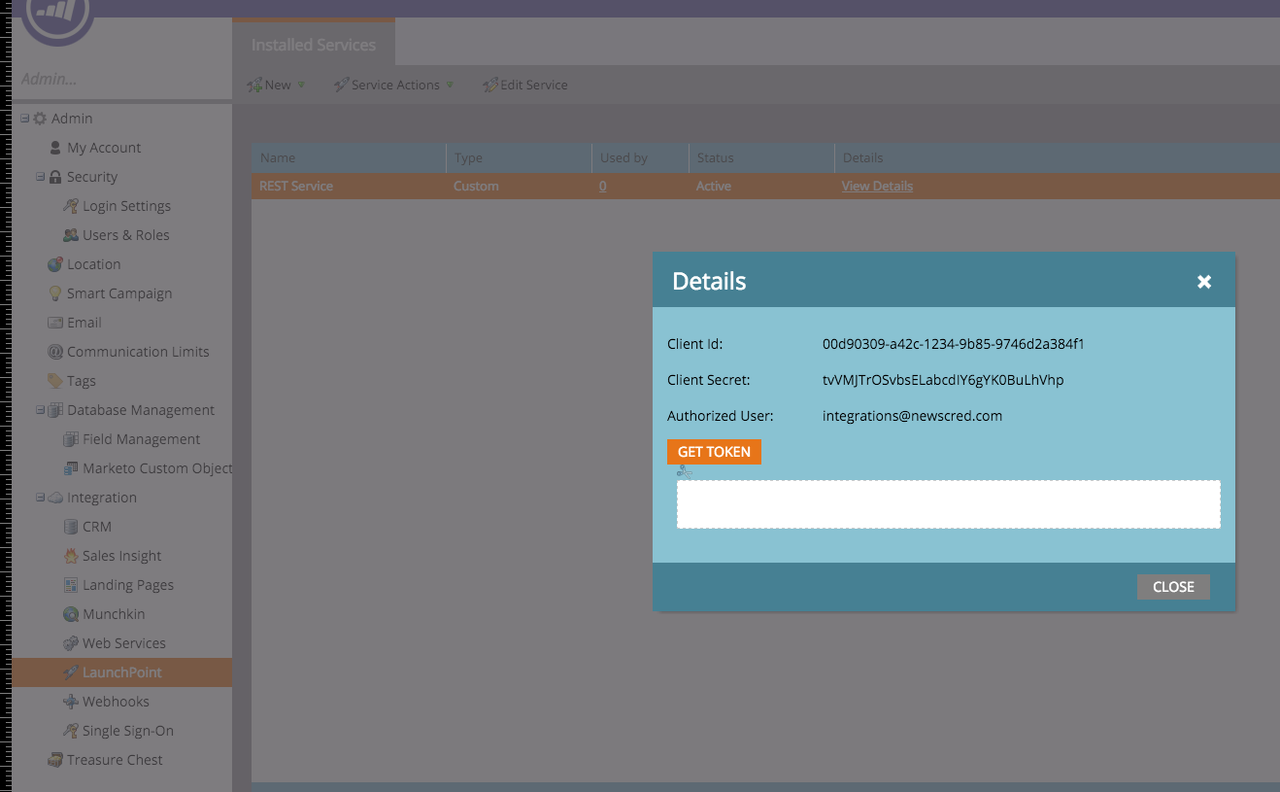Open Single Sign-On via its key icon

[x=69, y=730]
